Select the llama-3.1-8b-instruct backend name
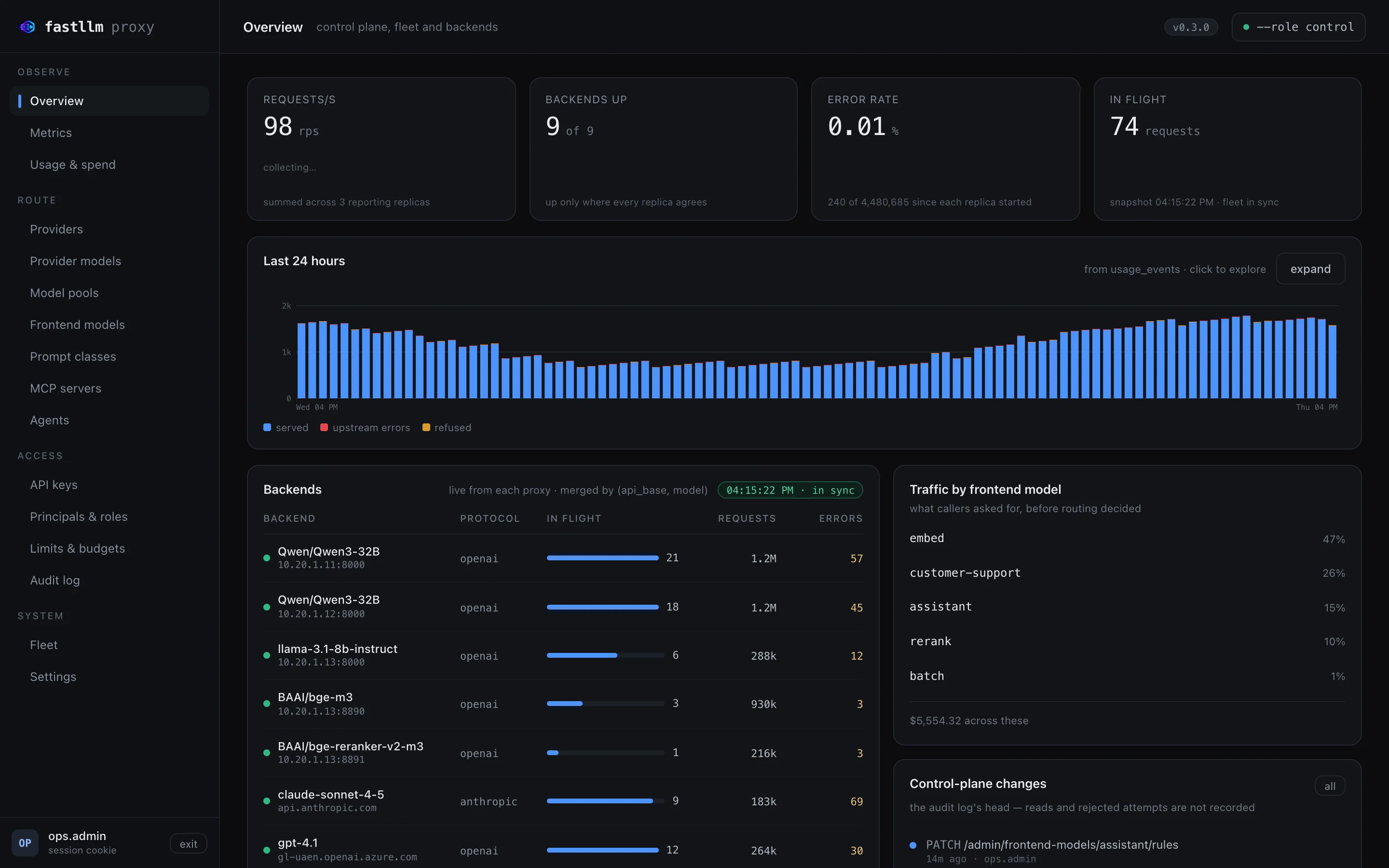1389x868 pixels. click(338, 649)
